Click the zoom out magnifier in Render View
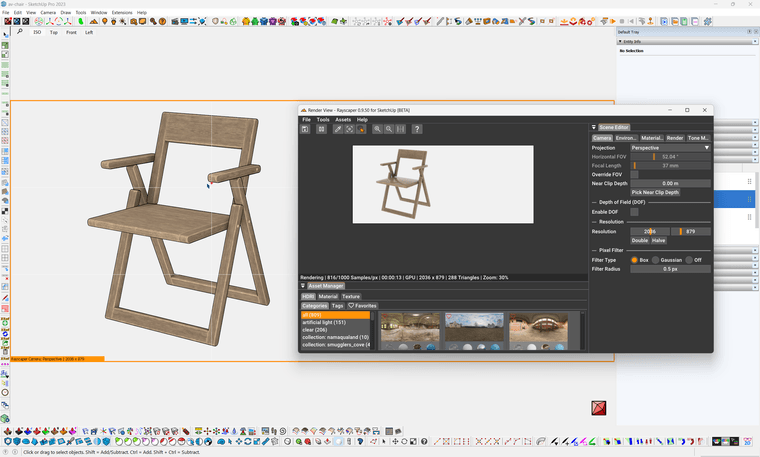This screenshot has height=457, width=760. [389, 129]
